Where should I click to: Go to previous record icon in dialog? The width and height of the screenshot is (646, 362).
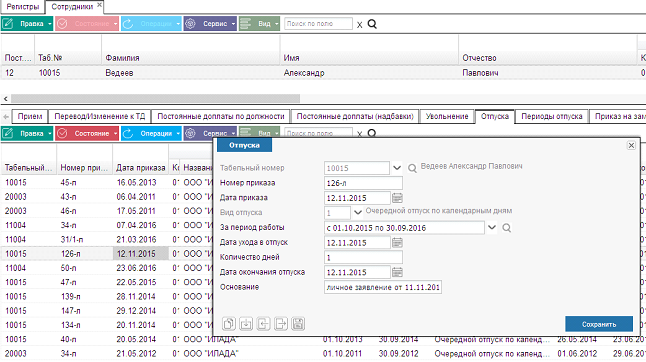pyautogui.click(x=263, y=324)
